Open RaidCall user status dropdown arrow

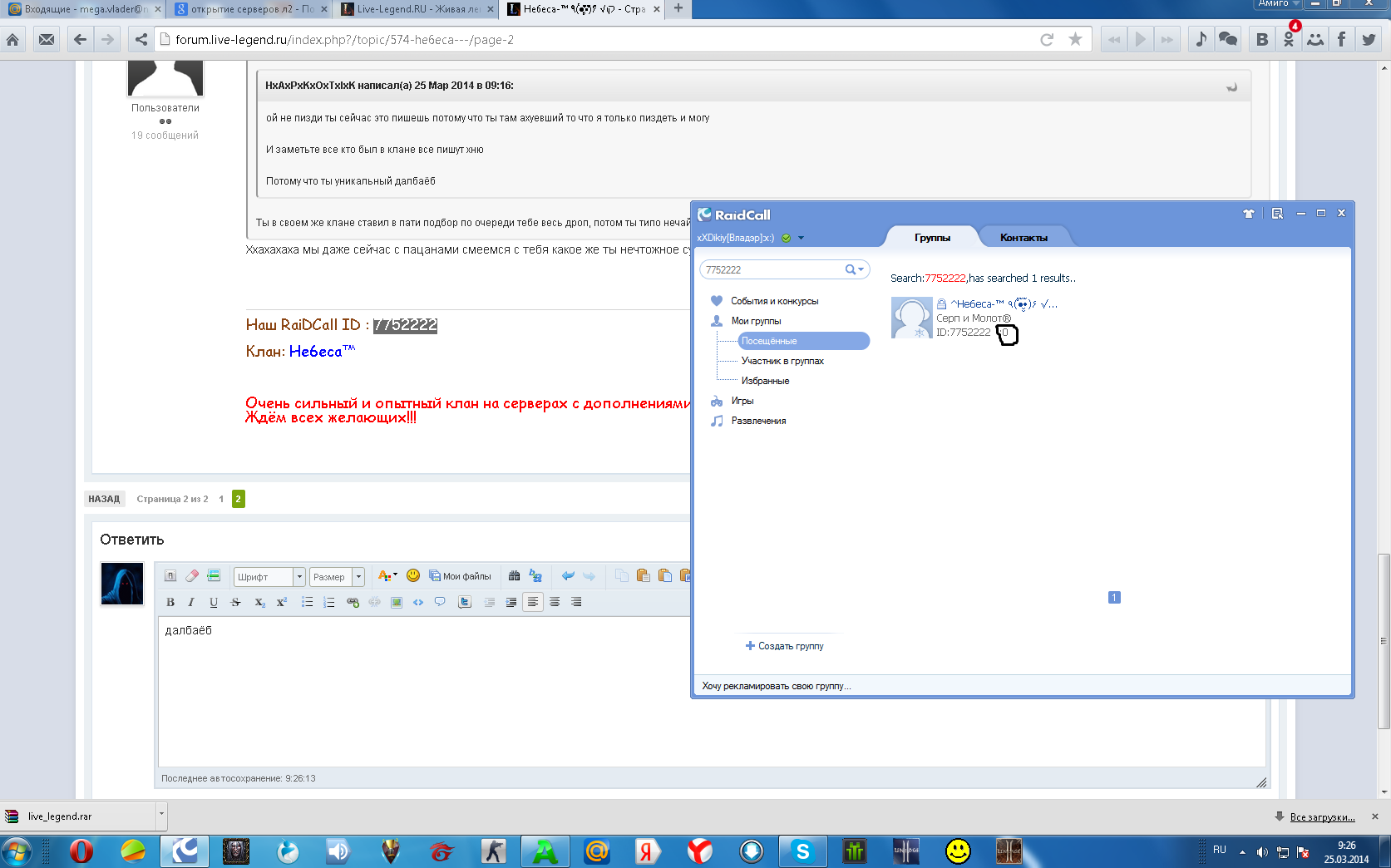point(801,238)
